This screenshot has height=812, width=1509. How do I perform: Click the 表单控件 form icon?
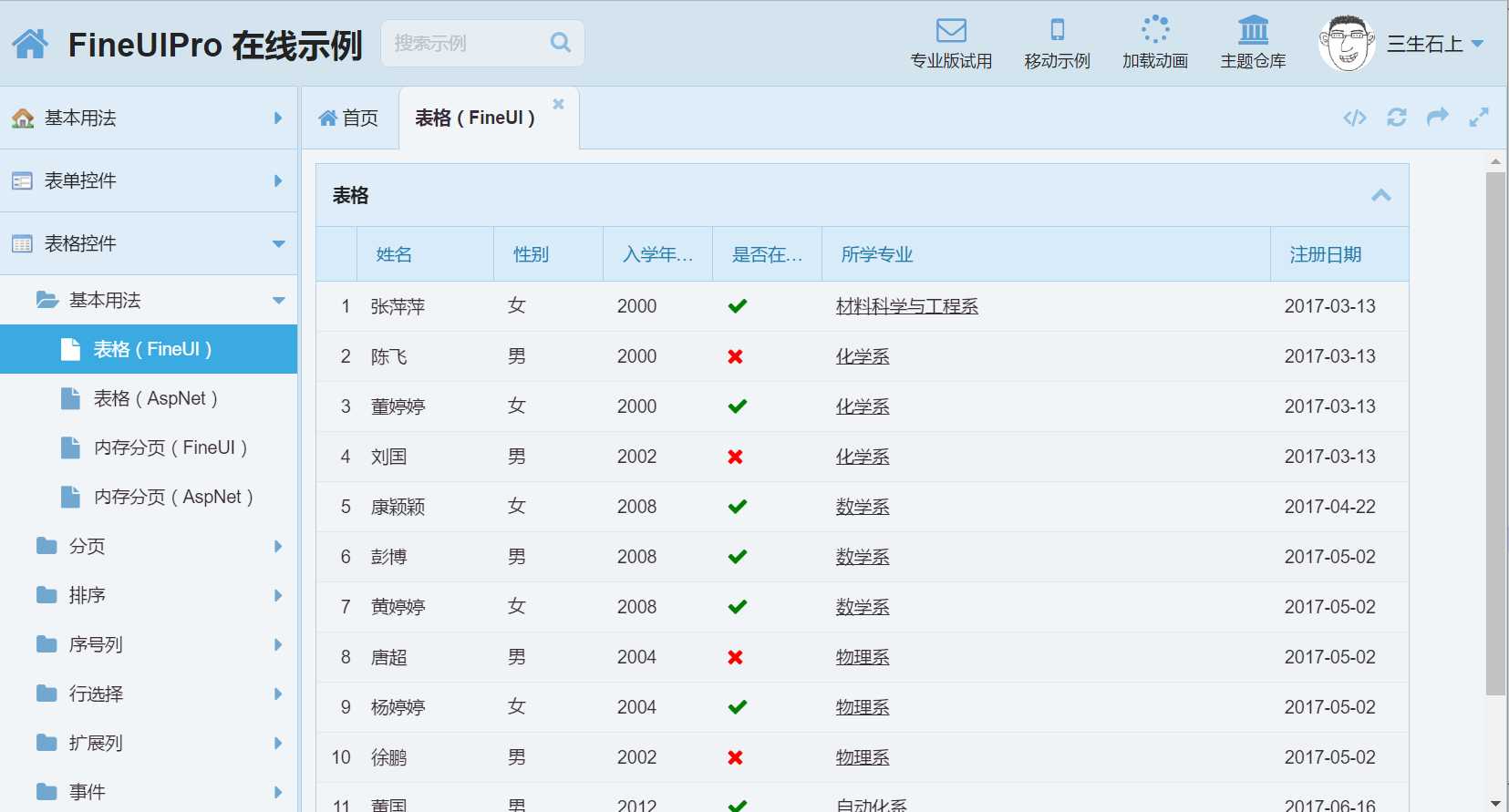coord(22,180)
